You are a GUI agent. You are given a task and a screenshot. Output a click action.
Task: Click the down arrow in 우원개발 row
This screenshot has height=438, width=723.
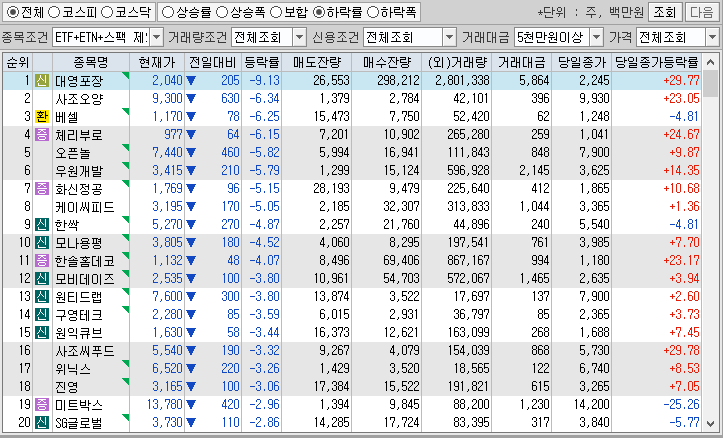[191, 171]
